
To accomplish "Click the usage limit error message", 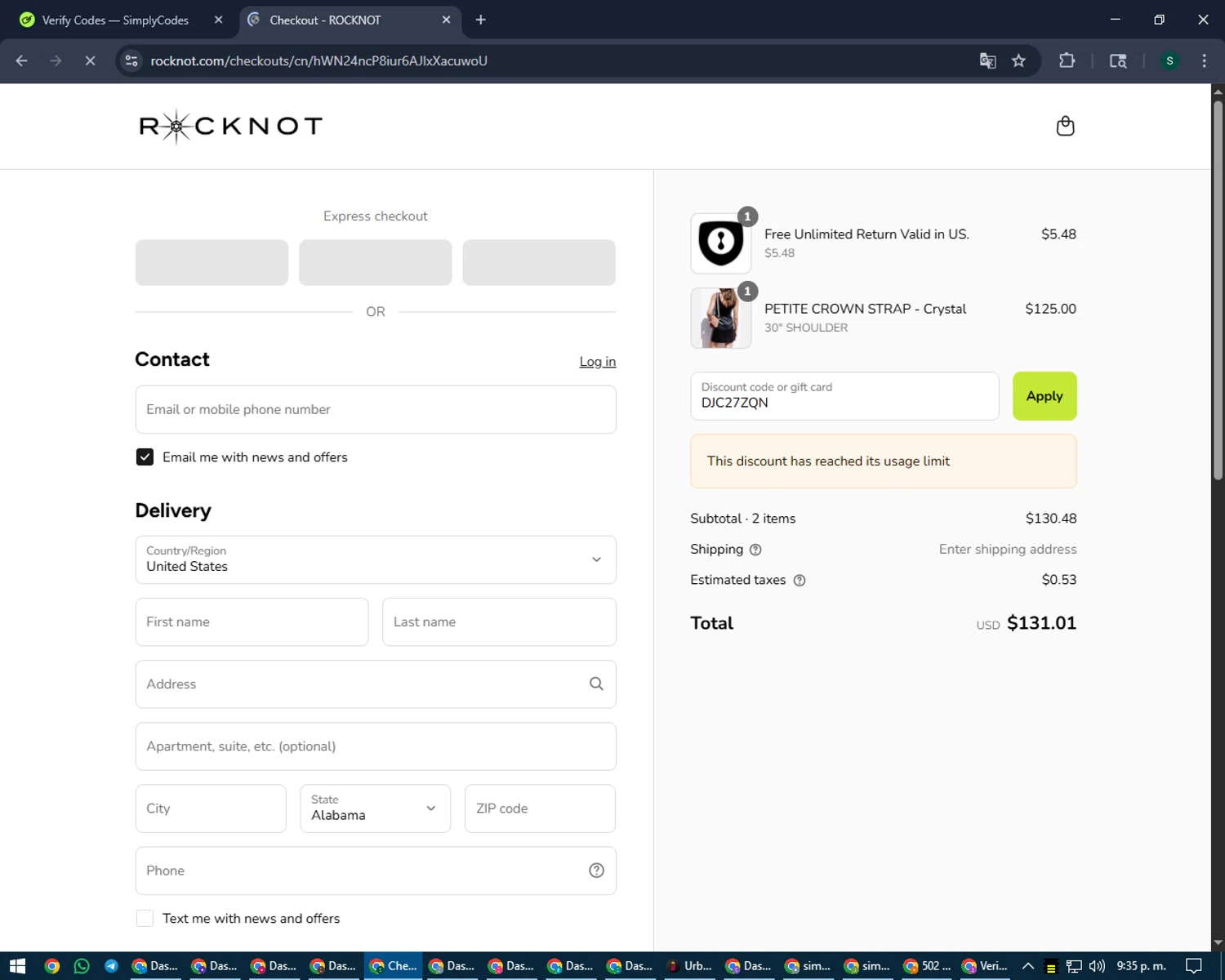I will tap(884, 461).
